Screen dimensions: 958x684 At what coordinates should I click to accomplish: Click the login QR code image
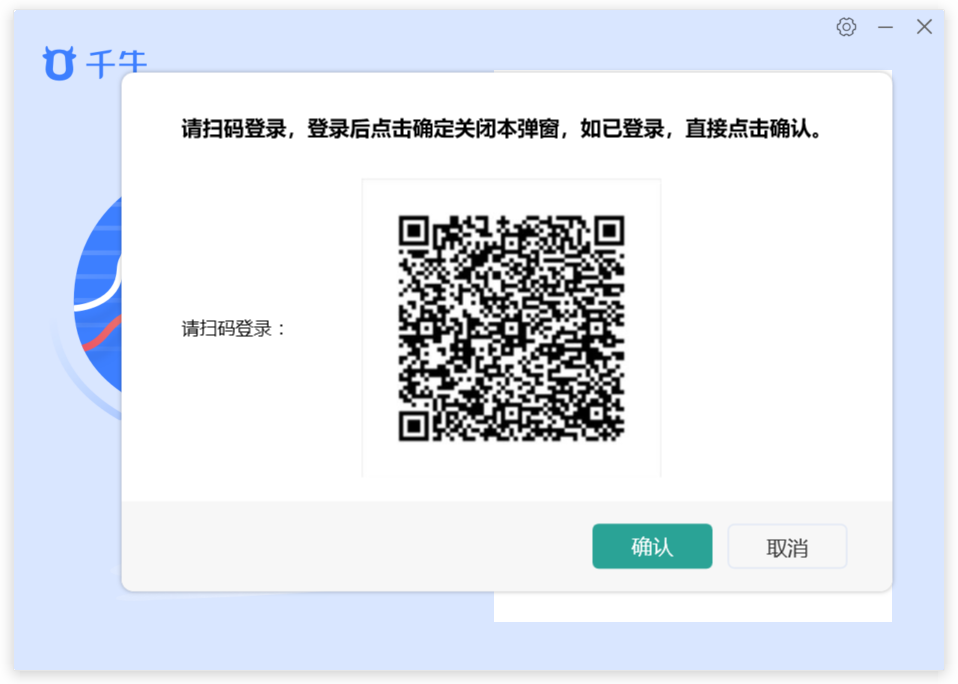tap(511, 327)
